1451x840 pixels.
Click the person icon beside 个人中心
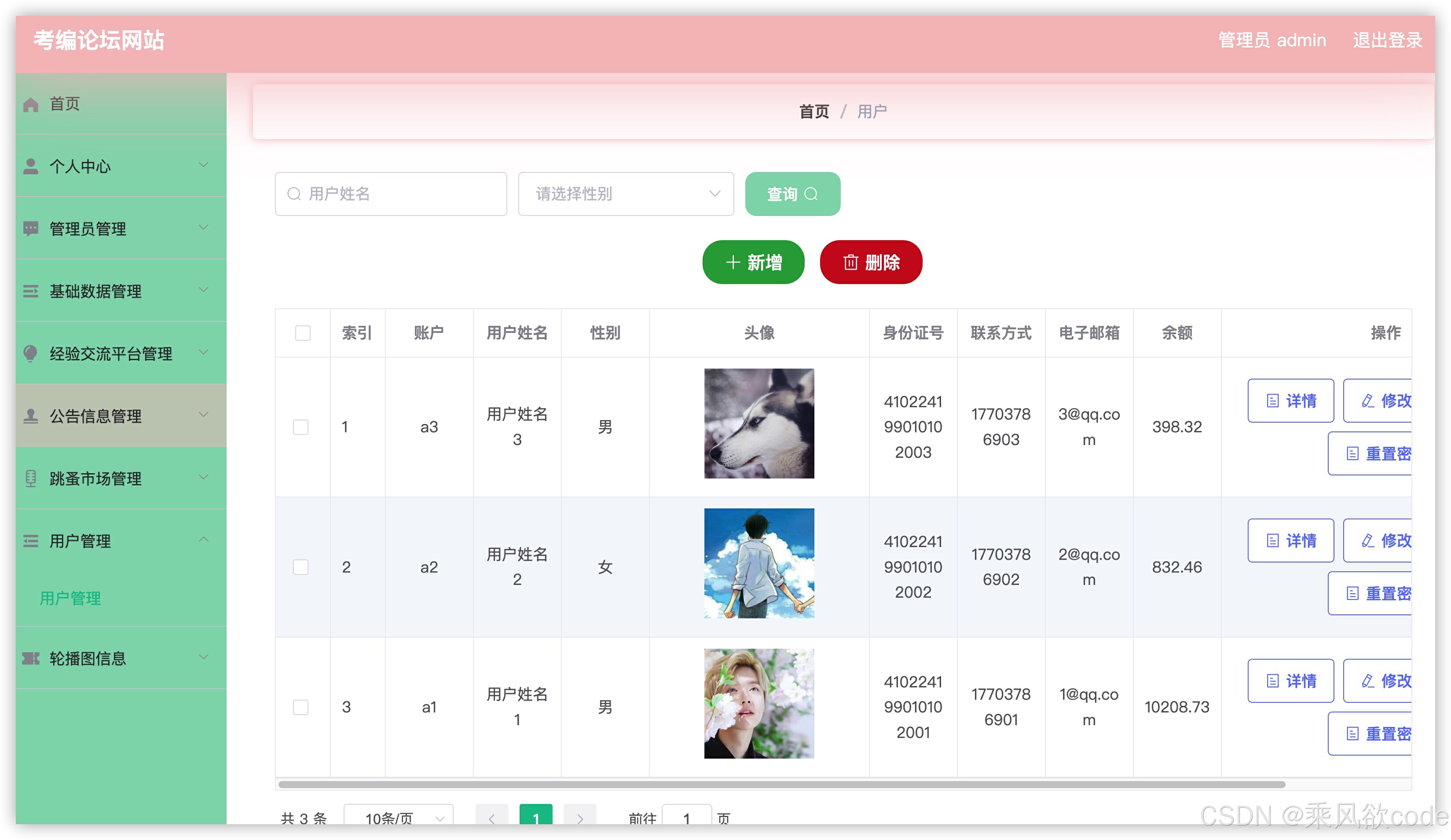[x=30, y=166]
